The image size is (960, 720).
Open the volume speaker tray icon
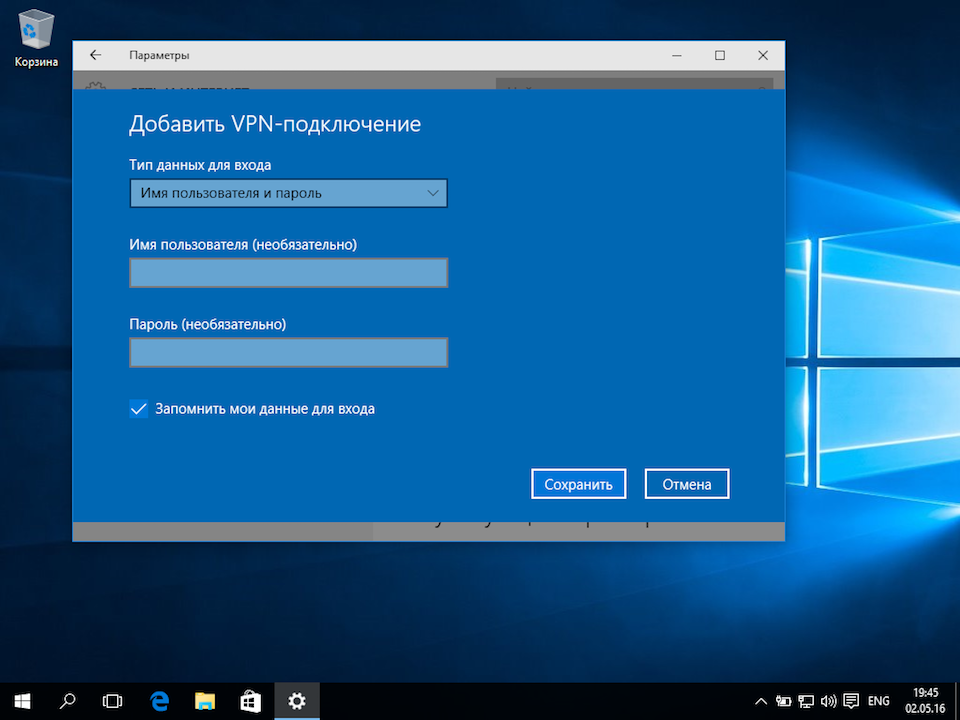coord(828,702)
